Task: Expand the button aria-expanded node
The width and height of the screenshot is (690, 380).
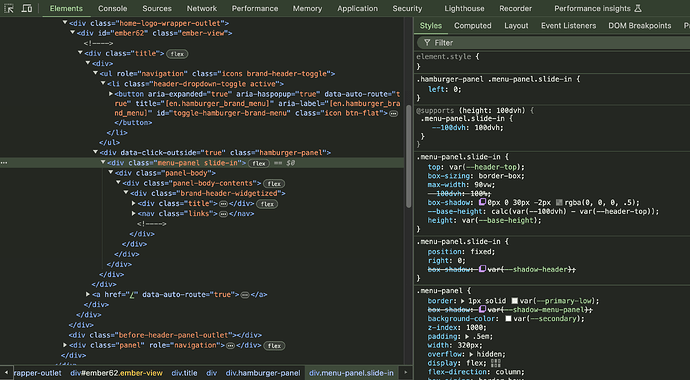Action: tap(111, 94)
